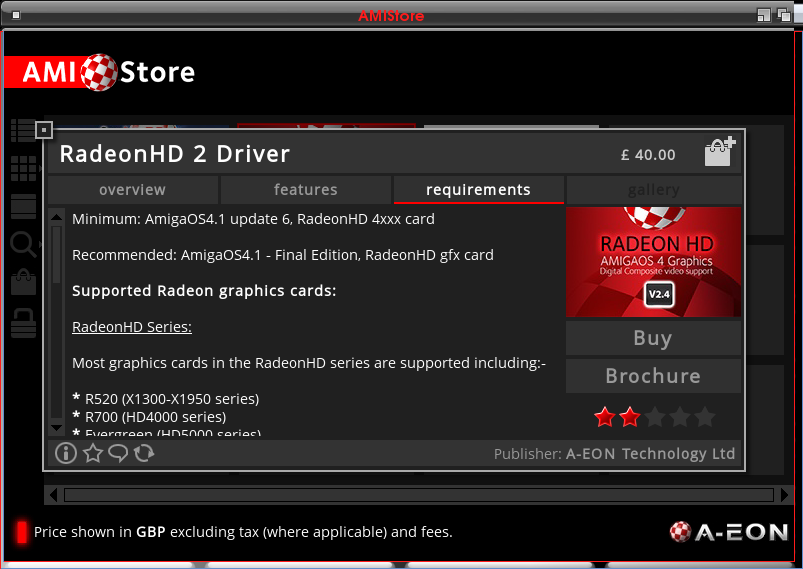Open the list view sidebar icon
Screen dimensions: 803x569
(x=22, y=130)
